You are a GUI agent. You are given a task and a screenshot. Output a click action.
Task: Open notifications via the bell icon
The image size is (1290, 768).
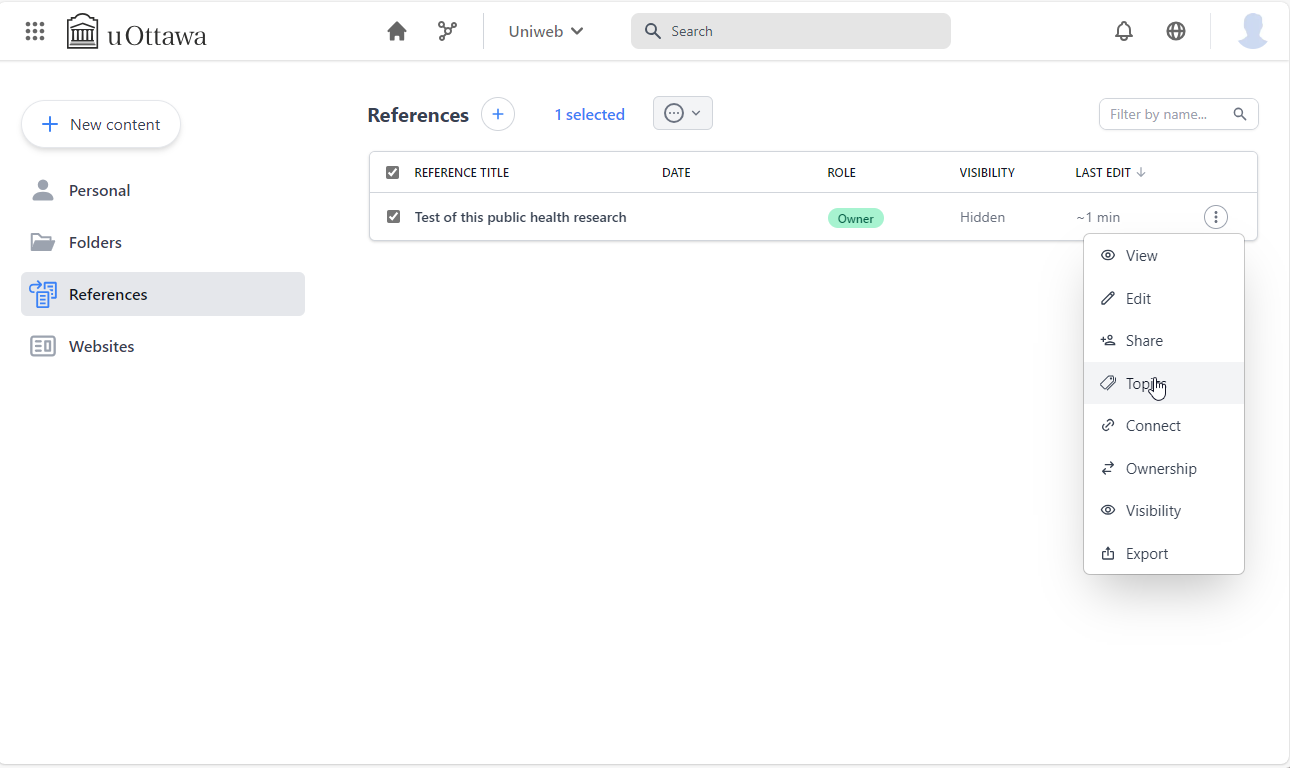(x=1123, y=31)
